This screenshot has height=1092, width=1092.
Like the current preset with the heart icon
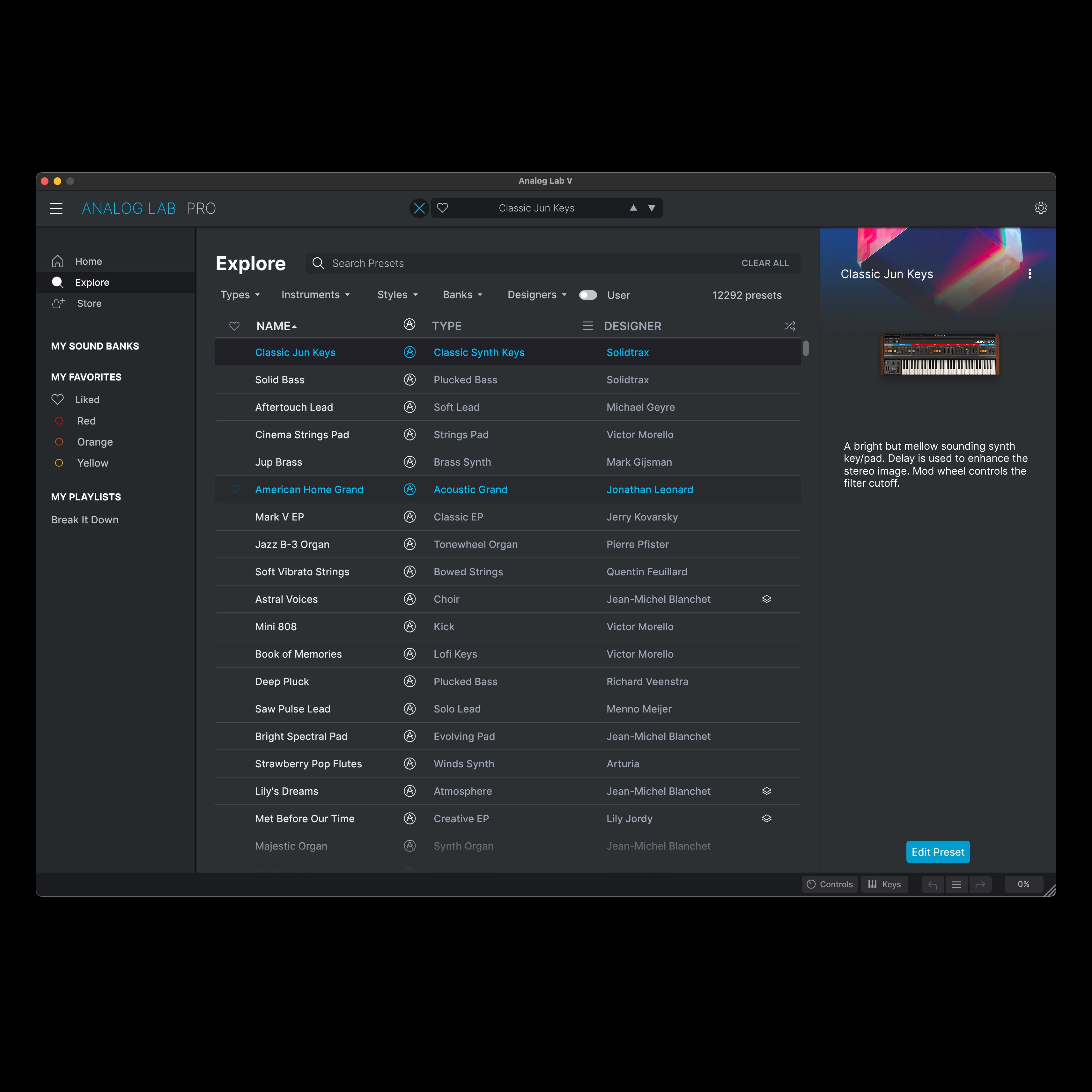point(443,208)
